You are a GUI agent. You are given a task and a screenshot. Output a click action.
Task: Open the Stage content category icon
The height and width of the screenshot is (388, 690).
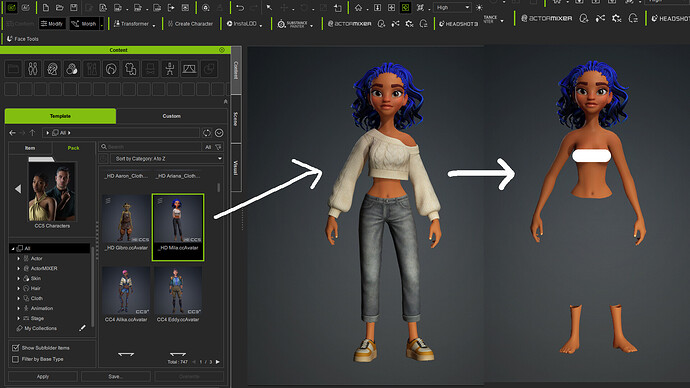[x=189, y=69]
